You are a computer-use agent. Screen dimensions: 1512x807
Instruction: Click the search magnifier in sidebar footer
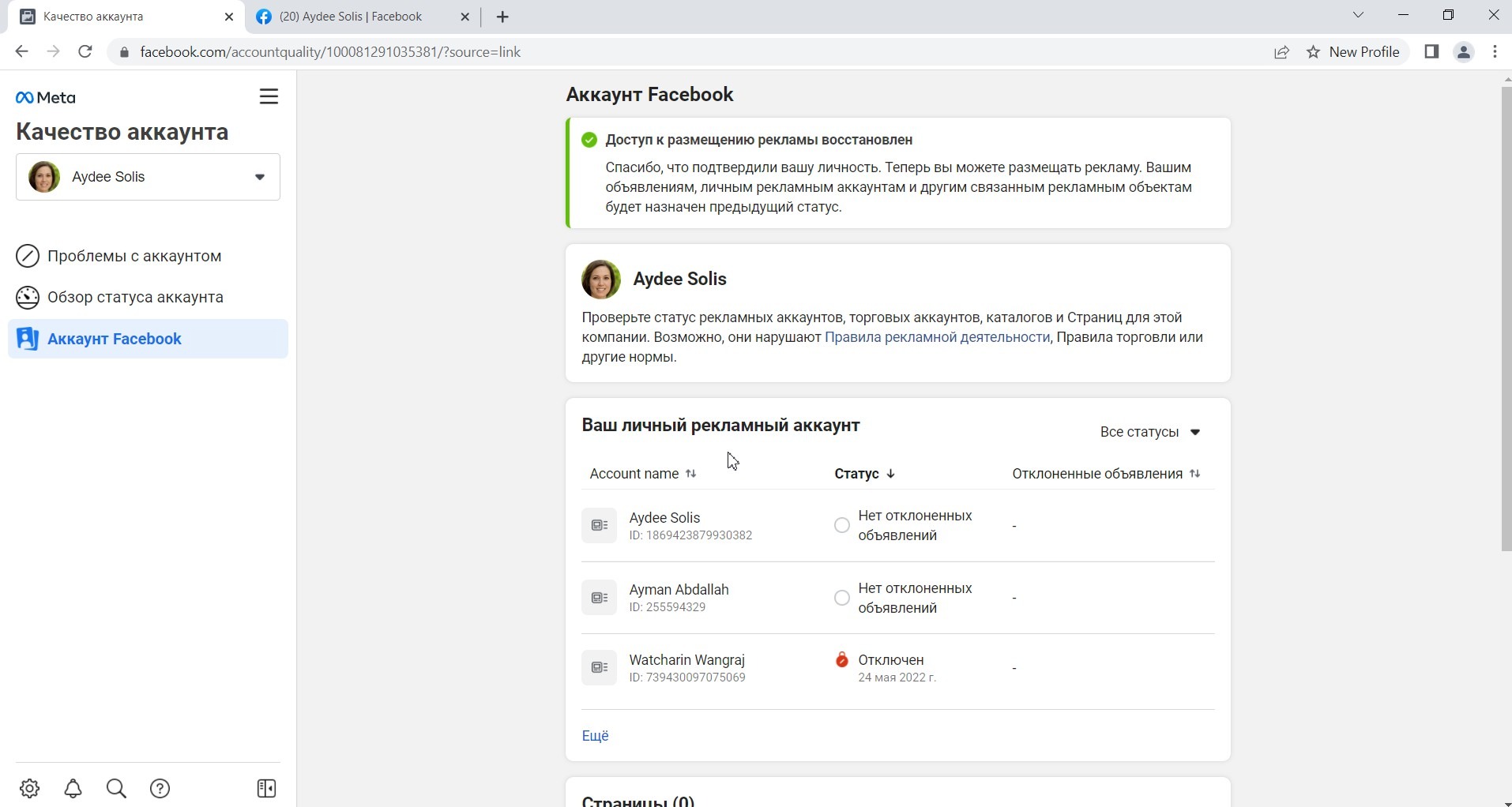point(116,788)
